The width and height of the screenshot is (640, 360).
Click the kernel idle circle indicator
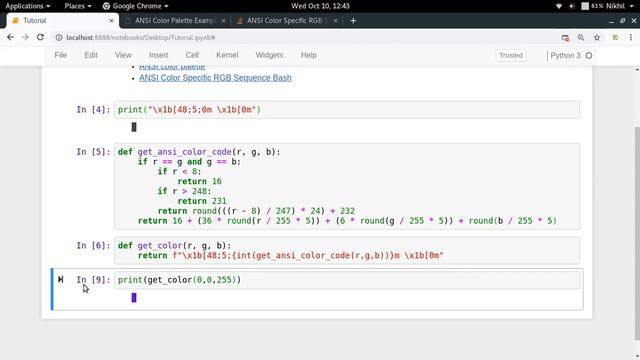(x=589, y=56)
